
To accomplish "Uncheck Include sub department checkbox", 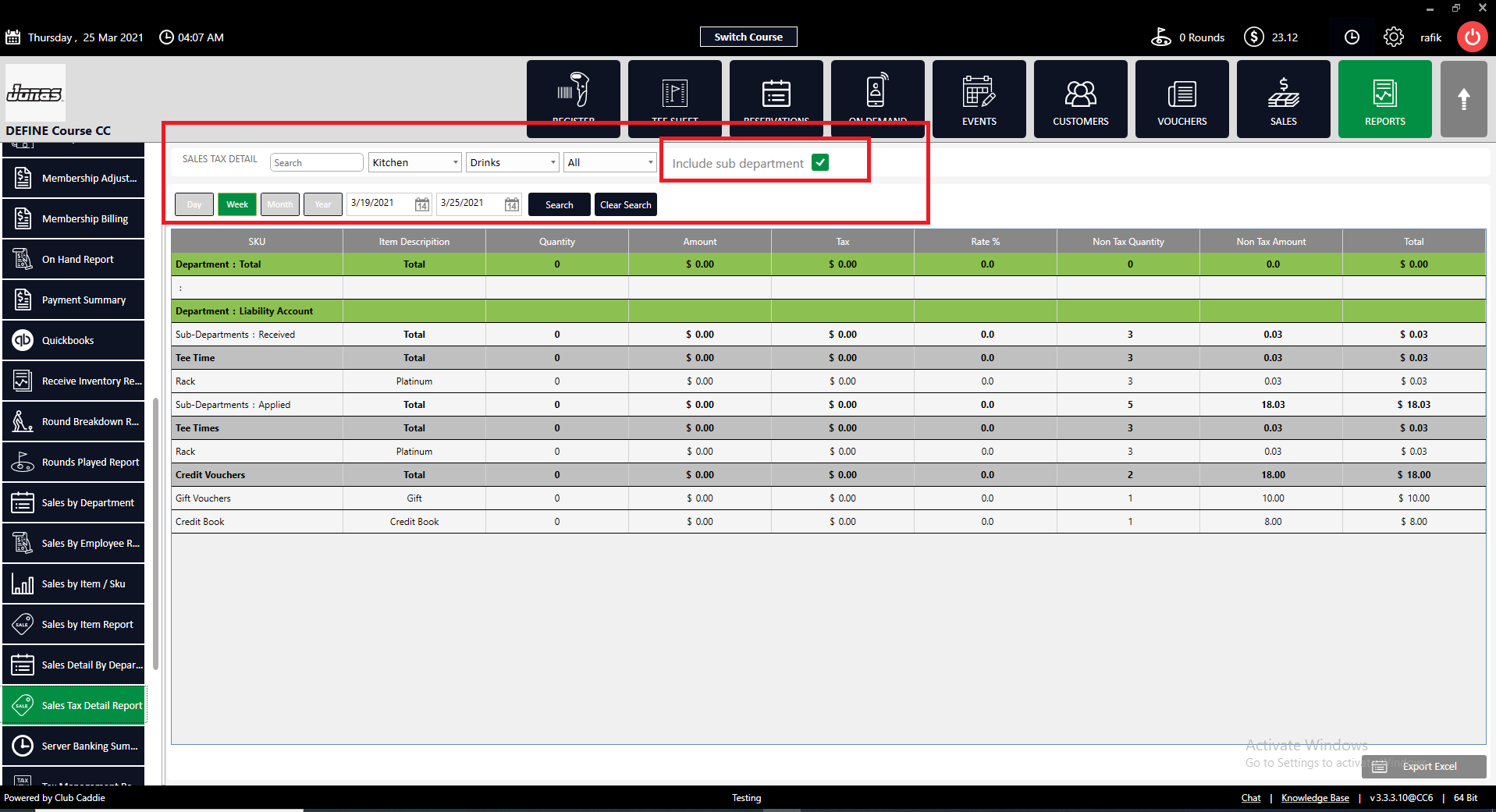I will (820, 162).
